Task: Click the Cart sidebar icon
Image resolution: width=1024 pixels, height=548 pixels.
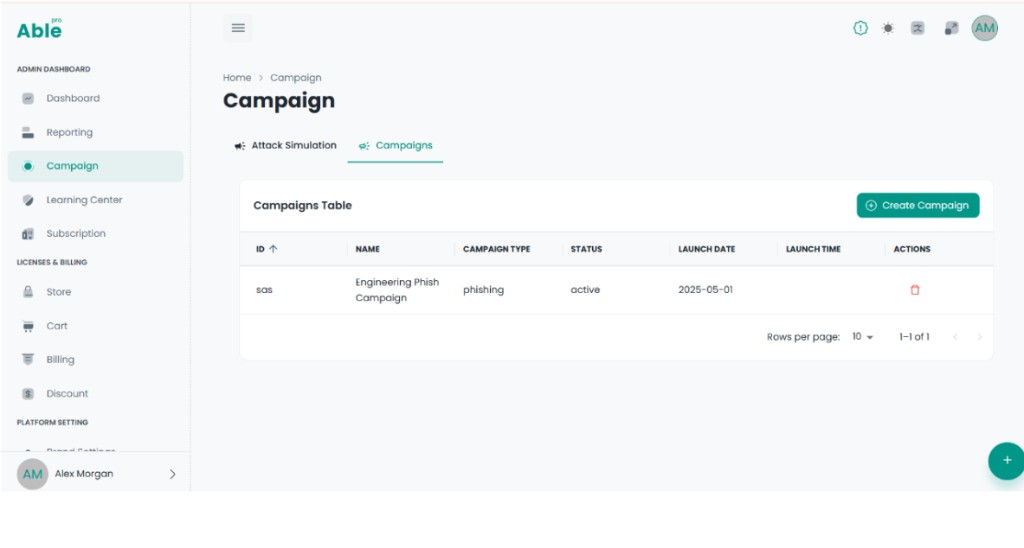Action: click(27, 326)
